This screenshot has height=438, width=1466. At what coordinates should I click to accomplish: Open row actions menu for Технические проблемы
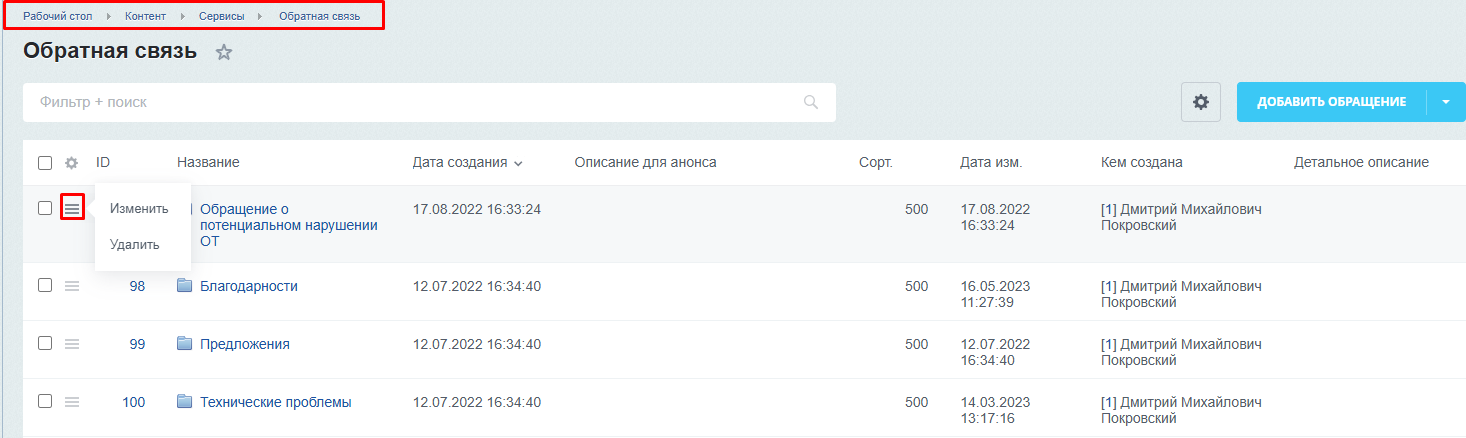(72, 402)
